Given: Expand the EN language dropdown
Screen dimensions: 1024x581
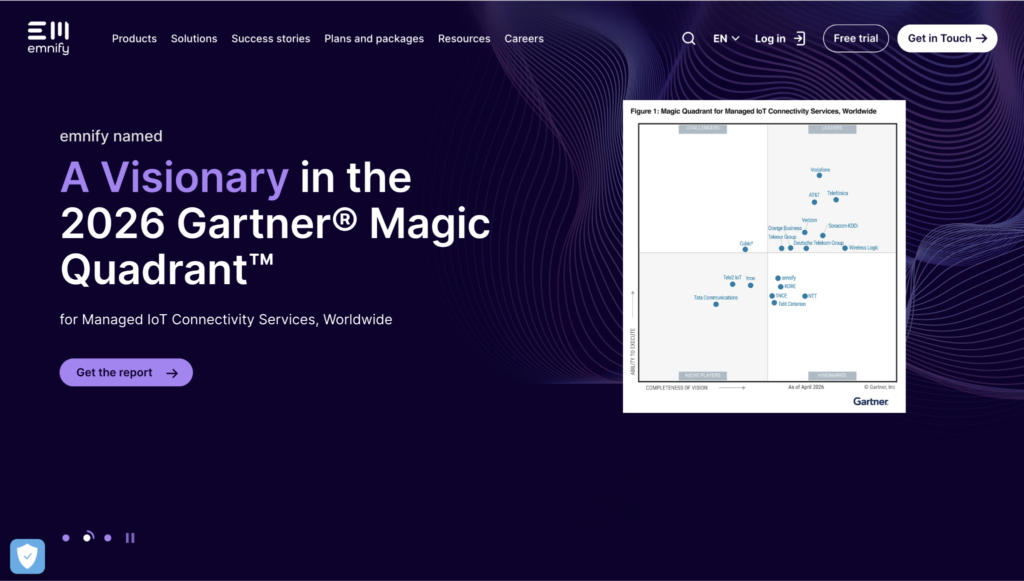Looking at the screenshot, I should point(726,39).
